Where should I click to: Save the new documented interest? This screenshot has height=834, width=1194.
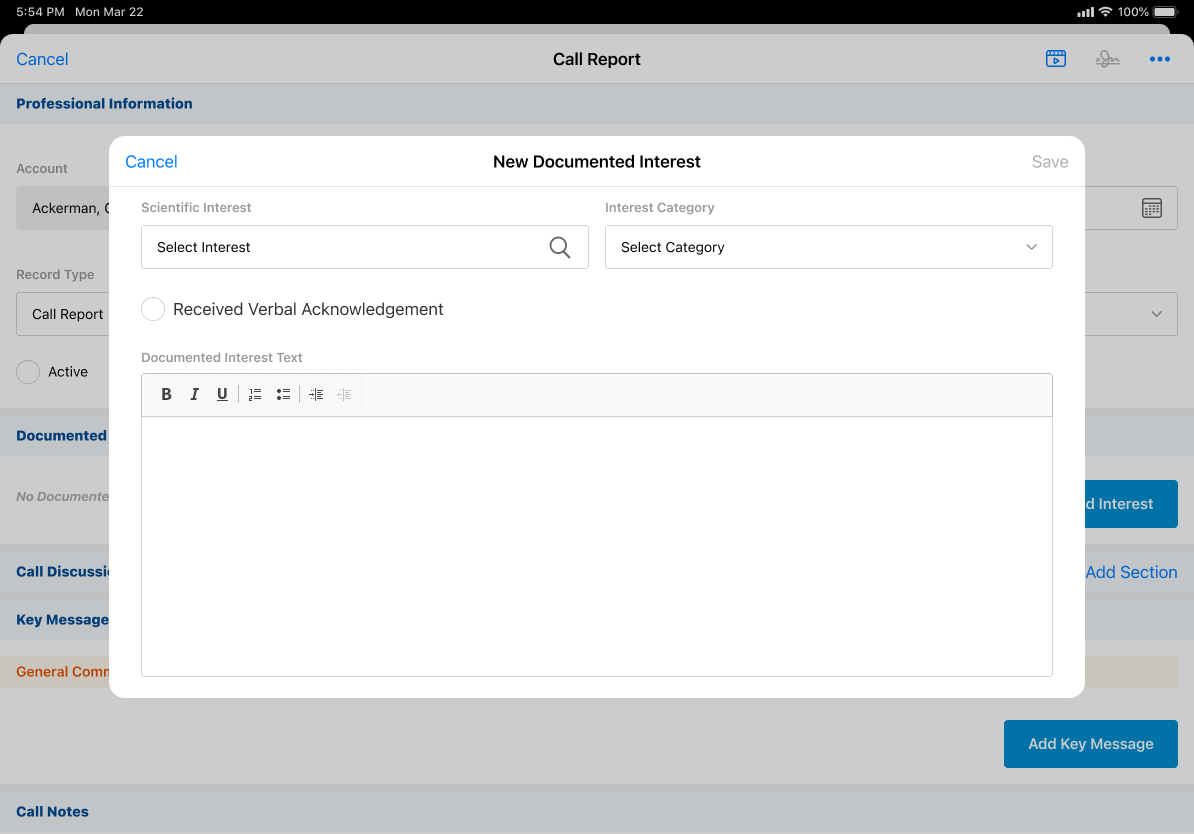pos(1049,162)
